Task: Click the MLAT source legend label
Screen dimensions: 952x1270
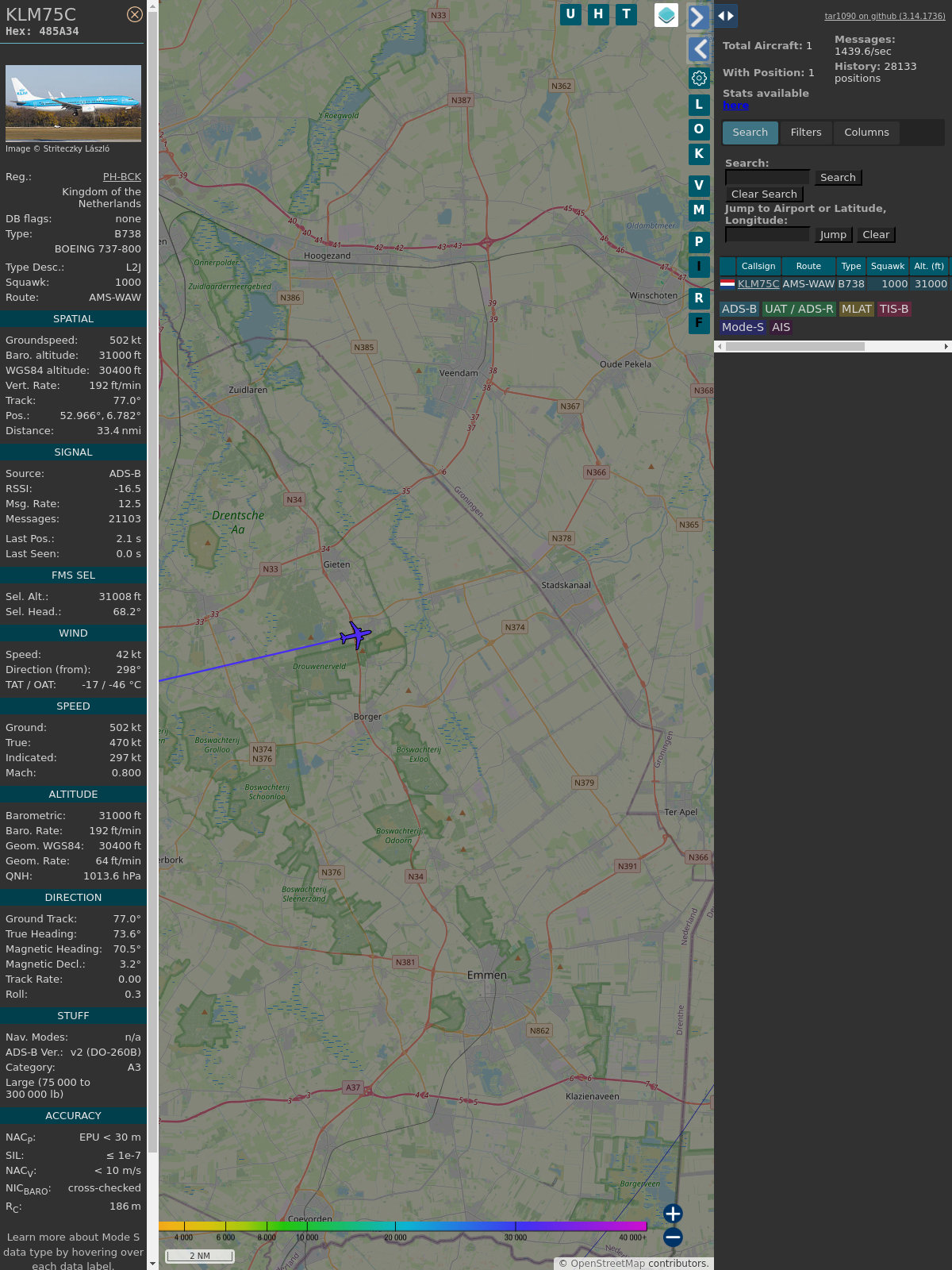Action: (x=857, y=309)
